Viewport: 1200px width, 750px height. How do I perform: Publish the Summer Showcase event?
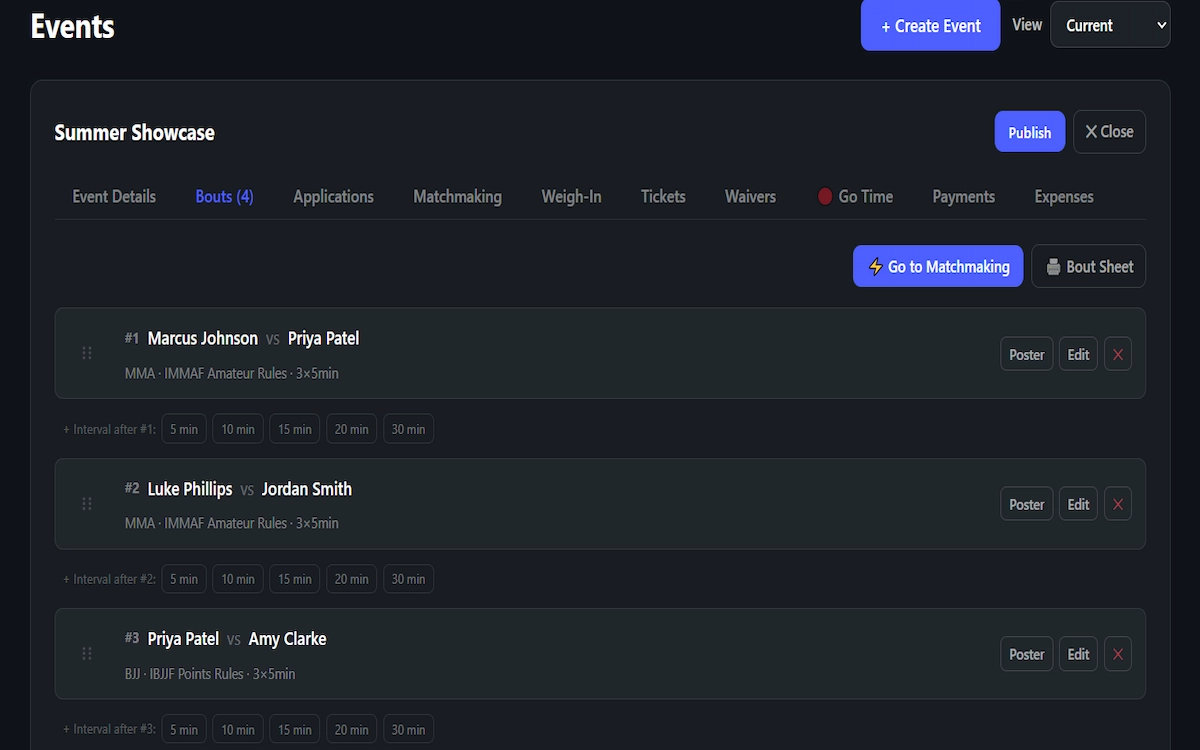pyautogui.click(x=1029, y=132)
